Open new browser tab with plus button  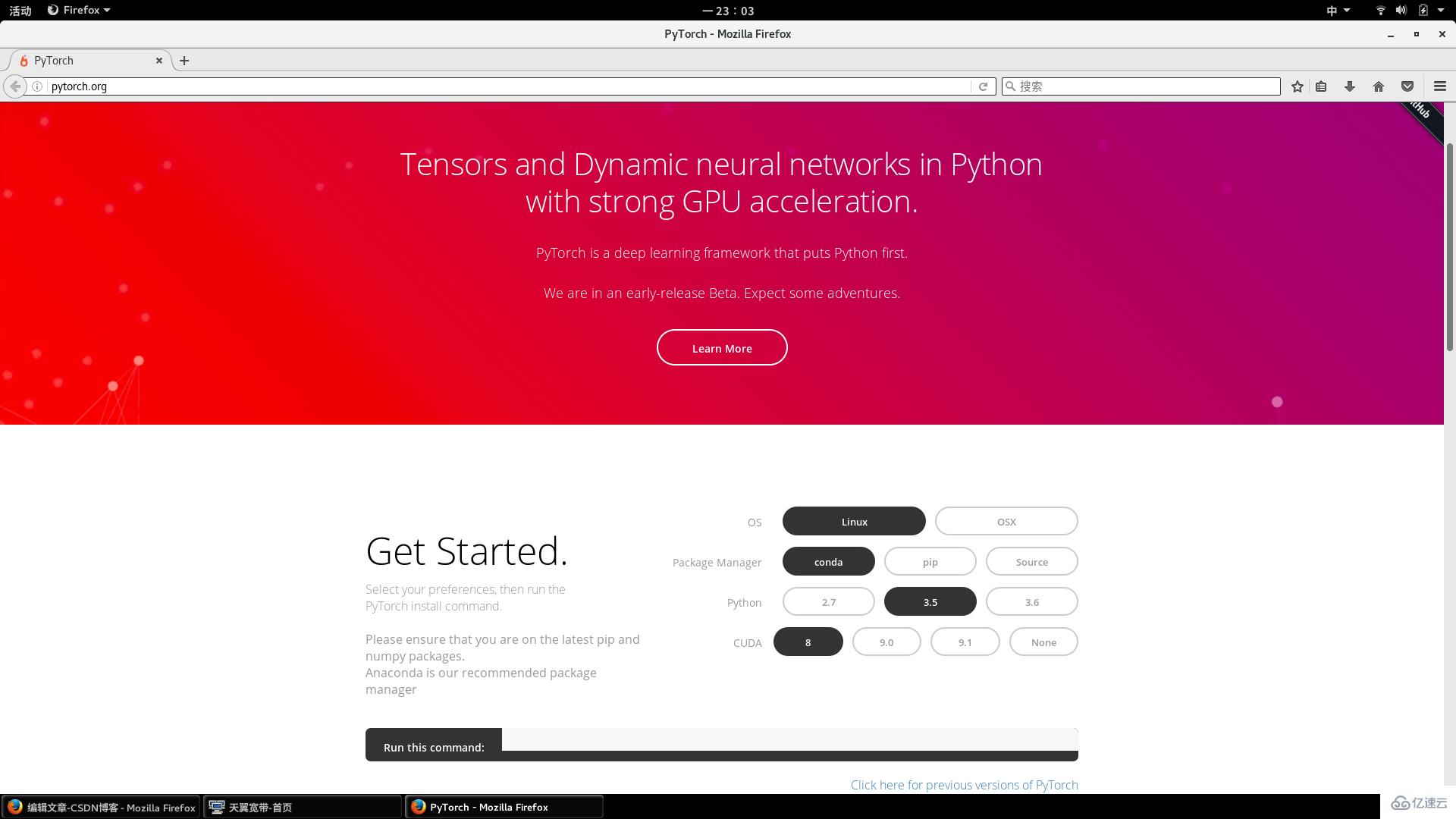(x=185, y=60)
